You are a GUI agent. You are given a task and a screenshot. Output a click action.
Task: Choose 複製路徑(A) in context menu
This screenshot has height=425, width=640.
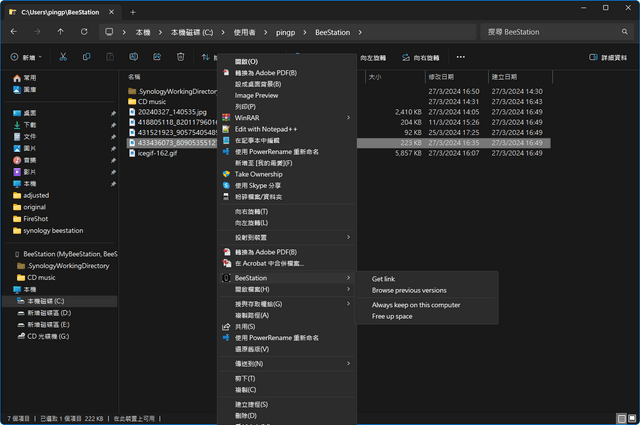tap(252, 316)
